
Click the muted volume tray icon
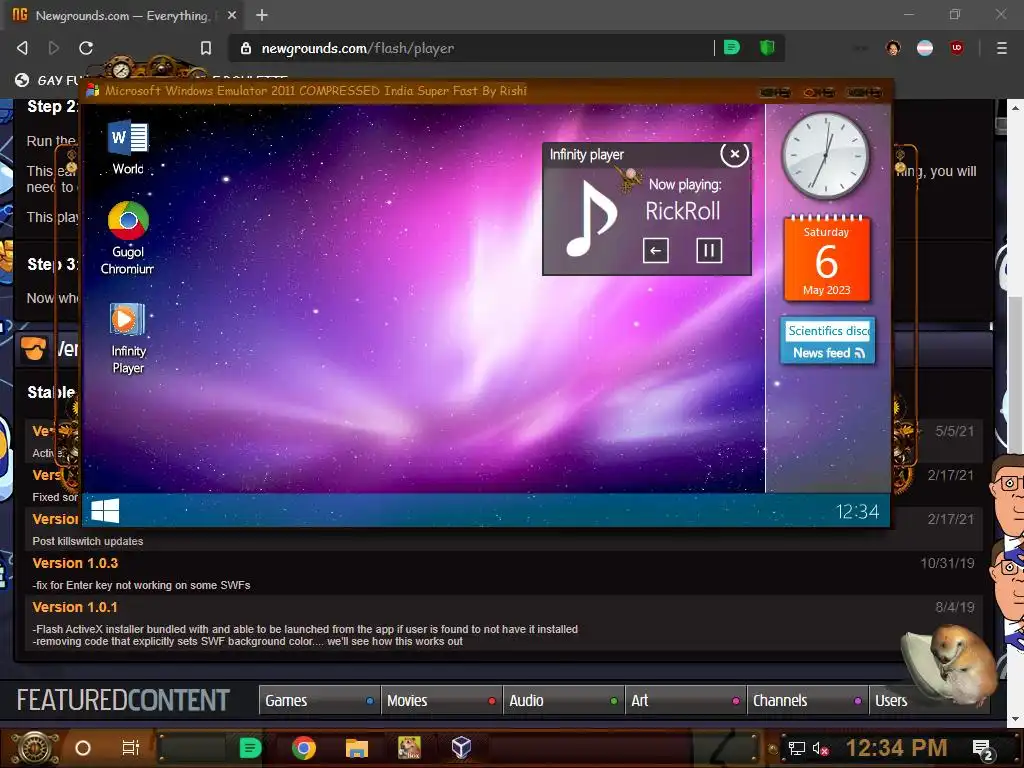[x=820, y=748]
